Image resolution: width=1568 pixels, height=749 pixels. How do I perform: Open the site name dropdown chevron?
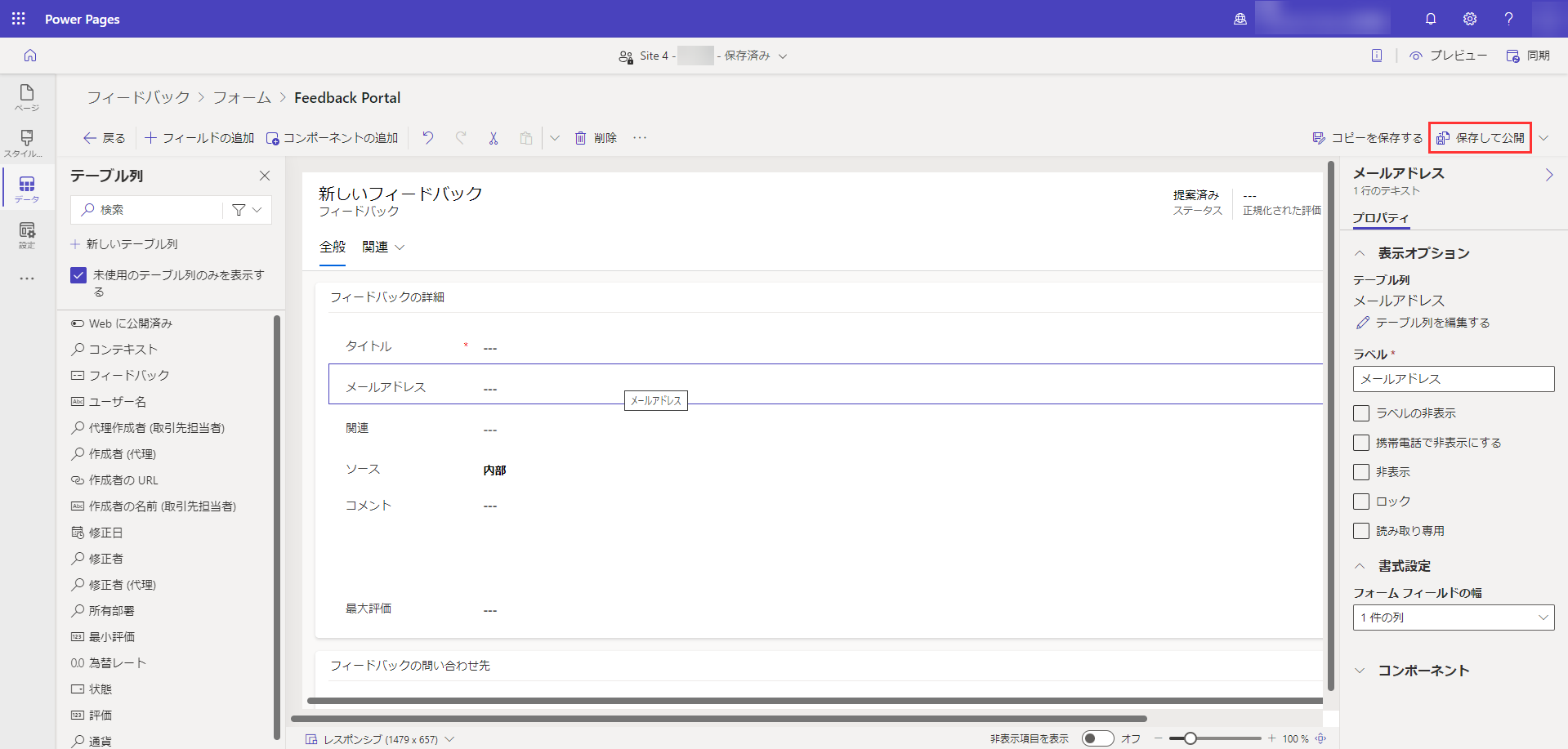pyautogui.click(x=783, y=56)
